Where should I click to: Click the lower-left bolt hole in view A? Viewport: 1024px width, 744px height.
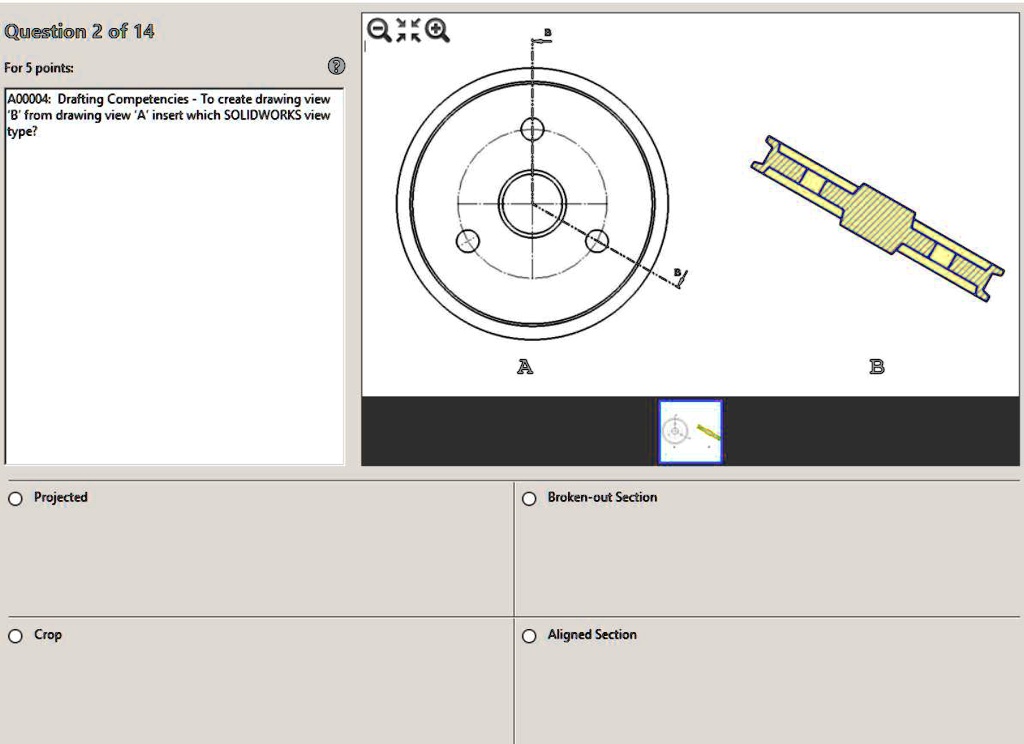point(467,241)
